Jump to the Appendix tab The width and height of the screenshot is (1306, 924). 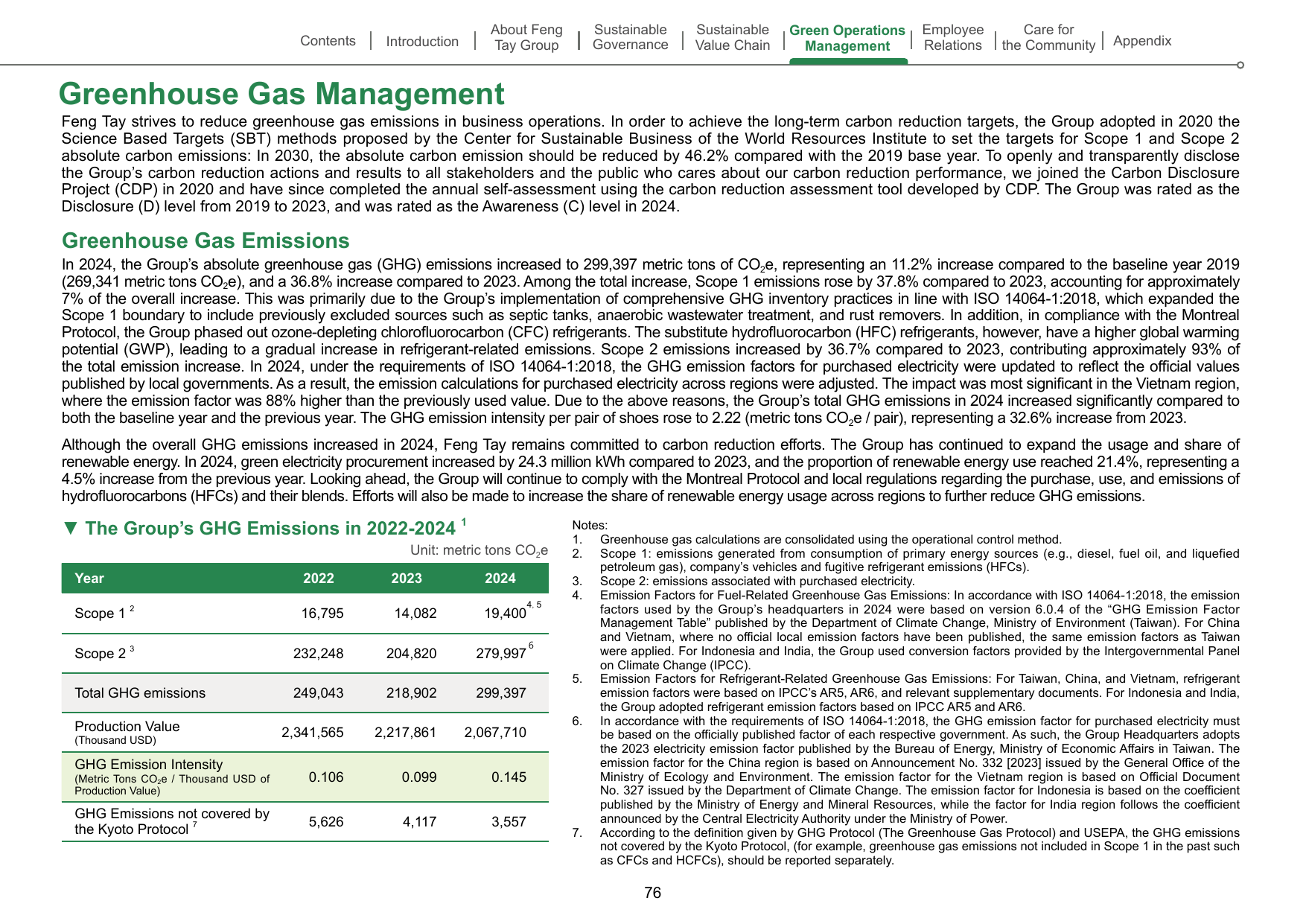(x=1142, y=41)
